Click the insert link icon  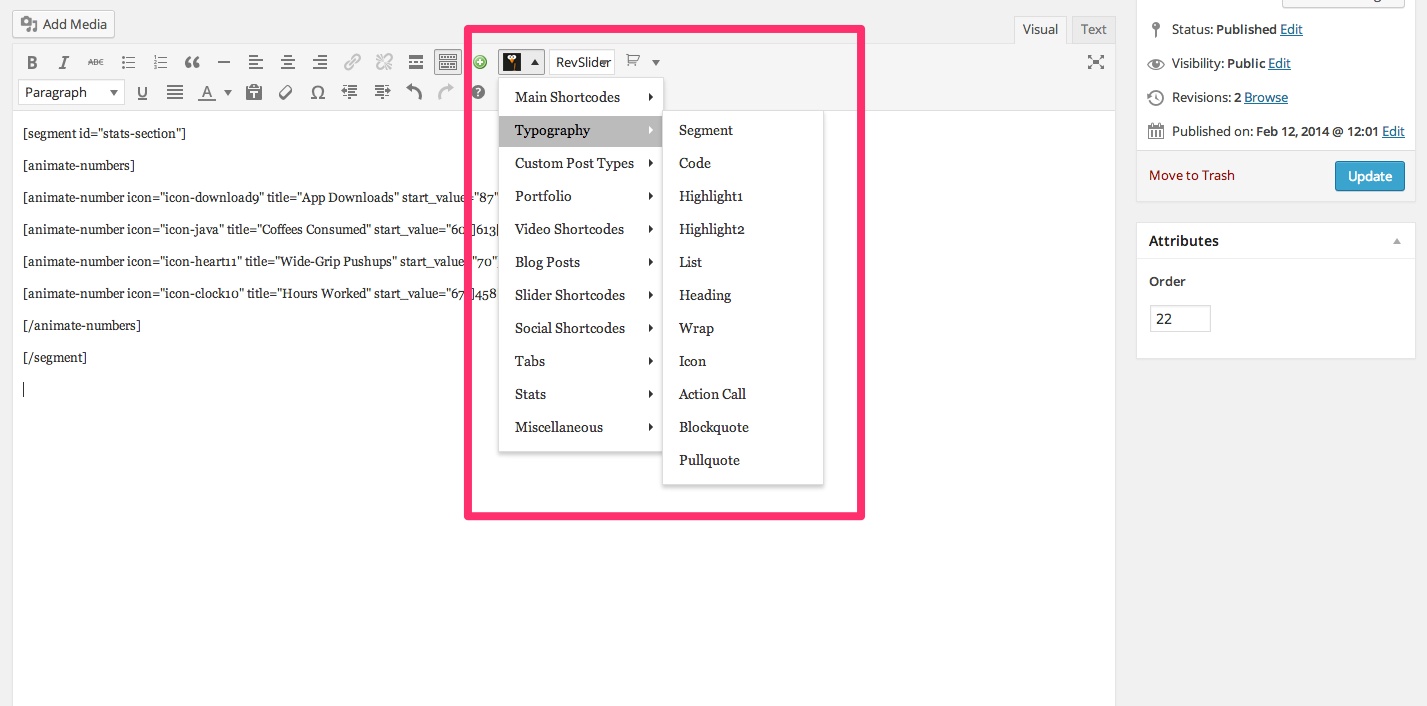click(x=352, y=62)
